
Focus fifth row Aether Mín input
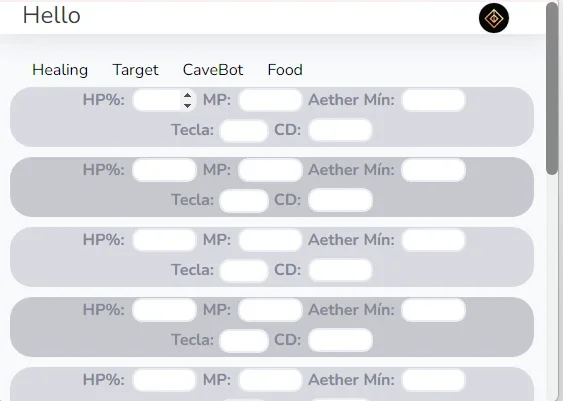[x=433, y=380]
